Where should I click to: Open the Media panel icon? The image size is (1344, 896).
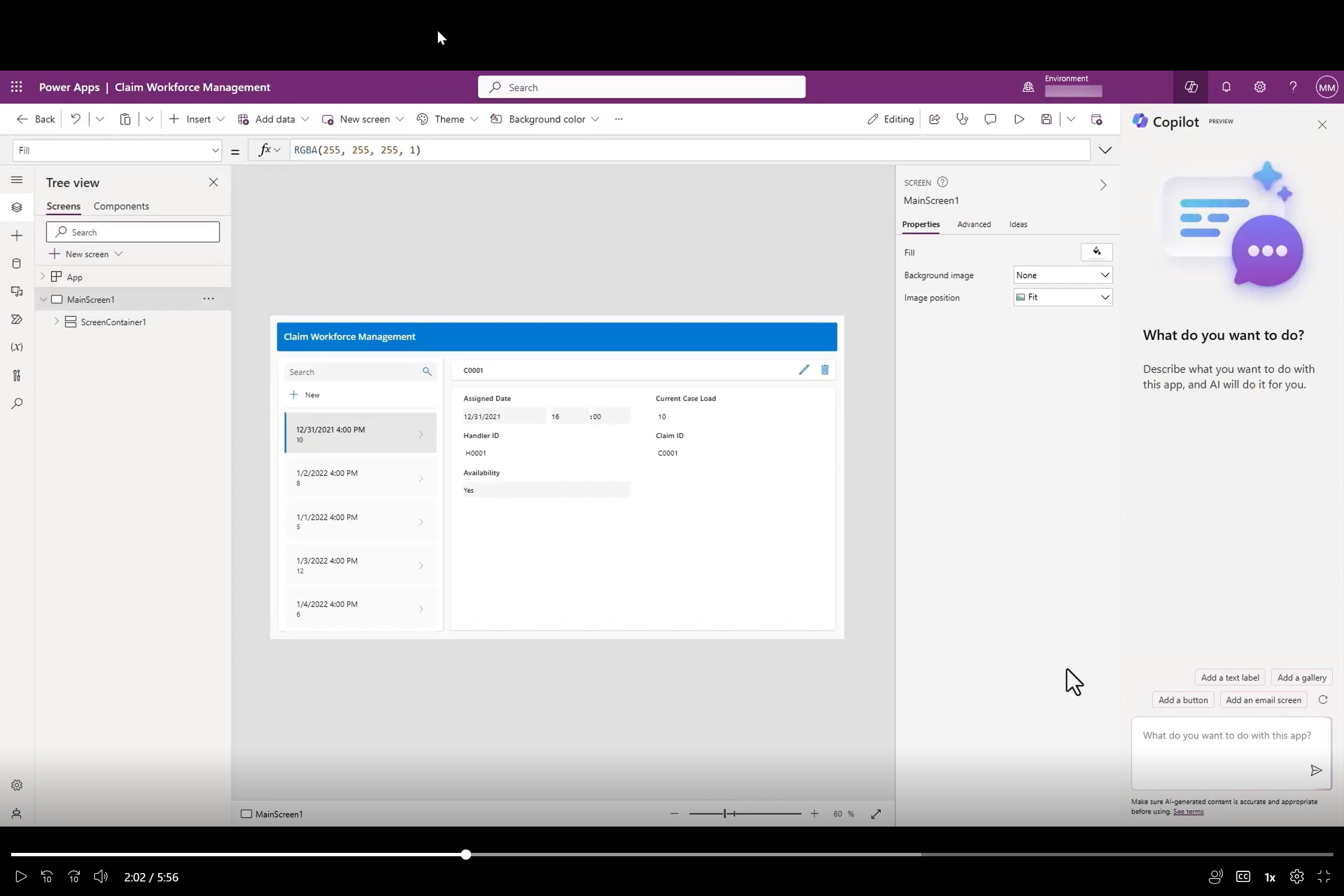[17, 291]
